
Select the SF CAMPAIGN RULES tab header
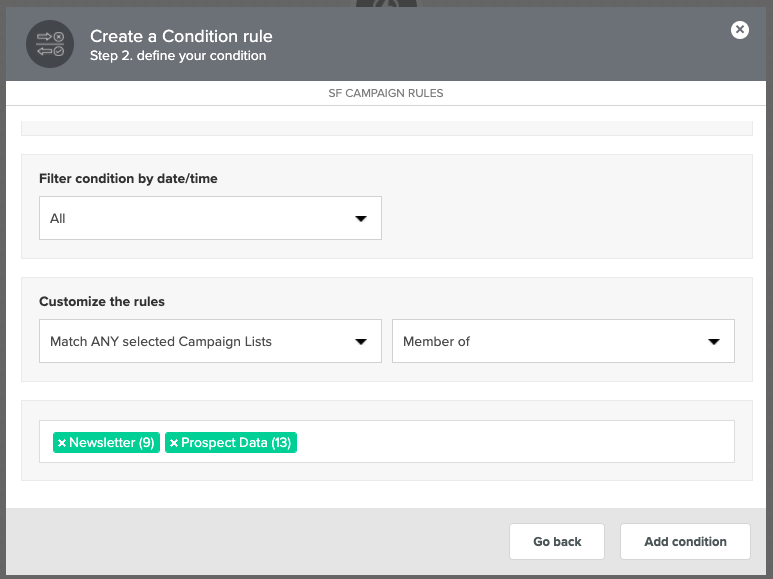click(x=386, y=93)
